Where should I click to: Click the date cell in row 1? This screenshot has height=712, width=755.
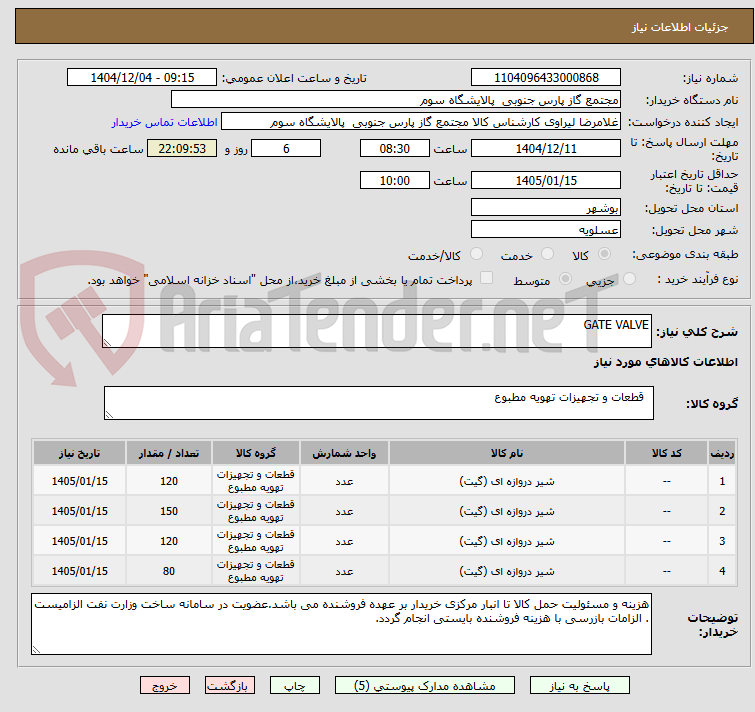point(79,481)
